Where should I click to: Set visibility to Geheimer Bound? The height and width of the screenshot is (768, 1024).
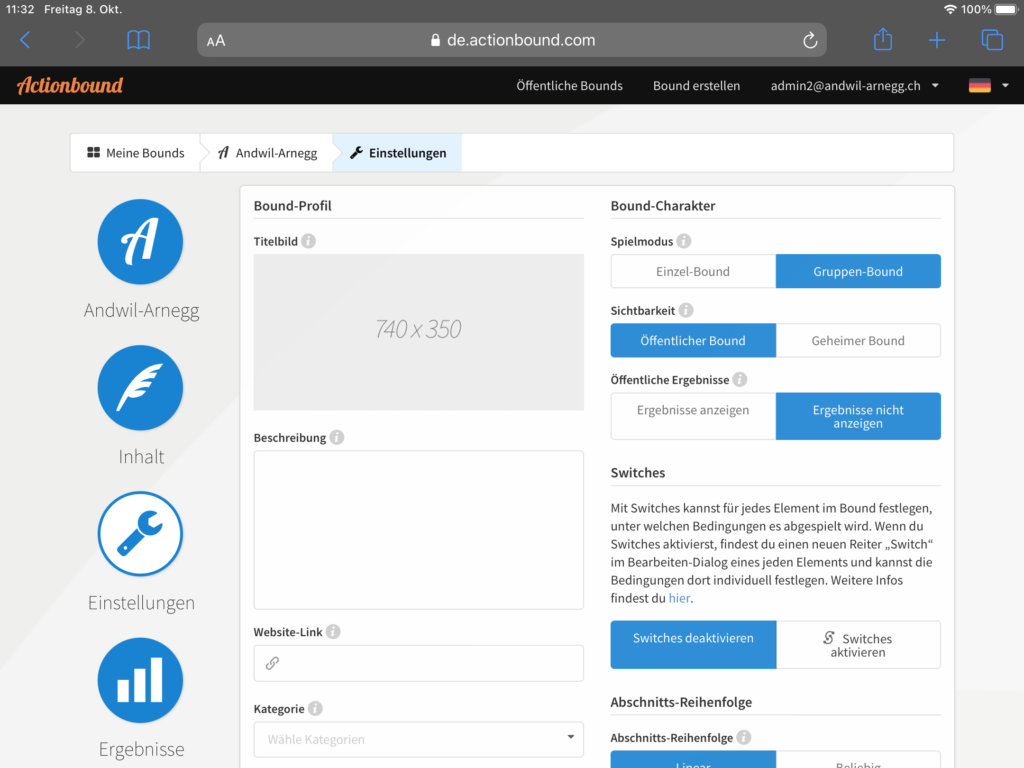(858, 340)
